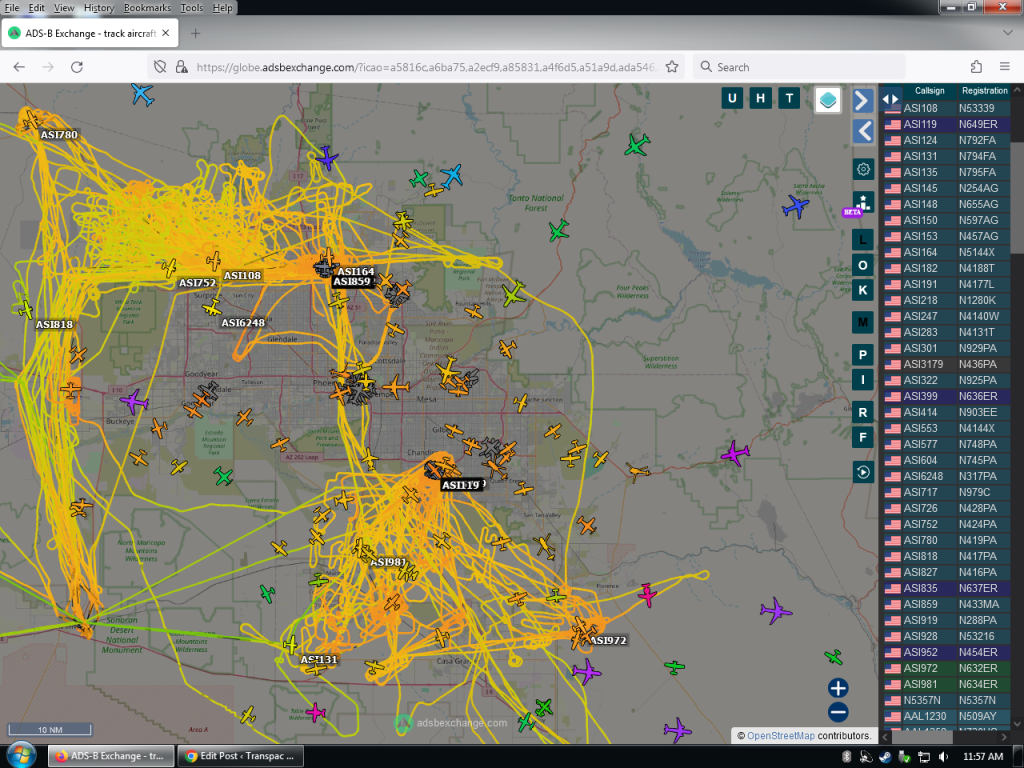Select the ASI3179 N436PA row

946,364
